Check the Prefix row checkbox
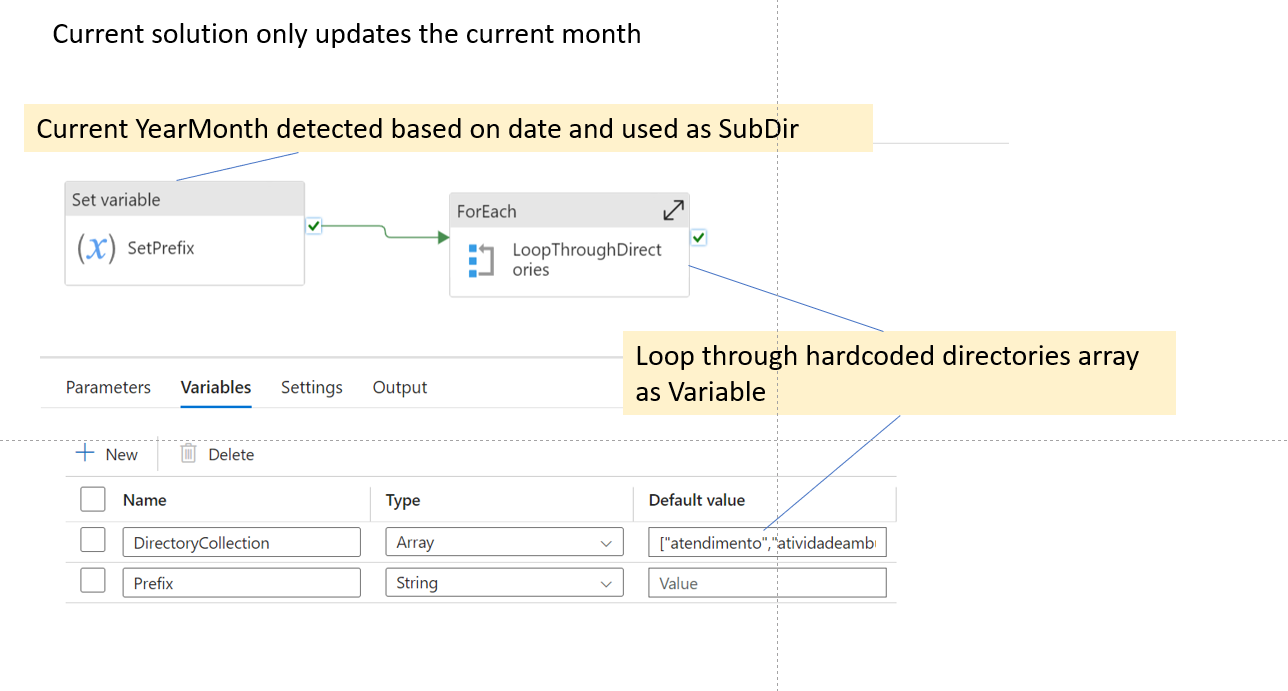This screenshot has width=1288, height=691. [92, 579]
